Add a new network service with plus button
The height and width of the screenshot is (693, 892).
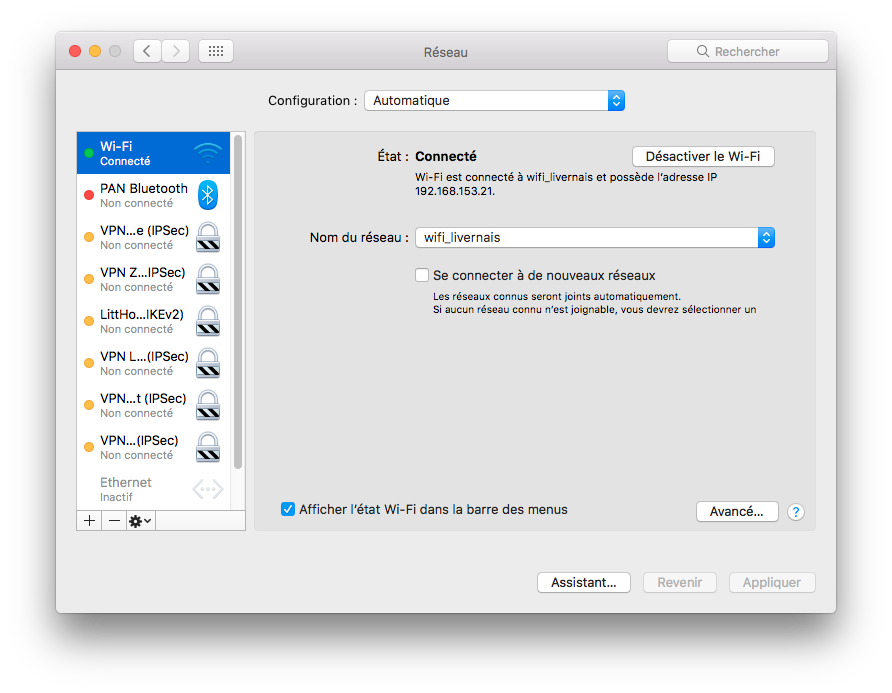pos(89,521)
